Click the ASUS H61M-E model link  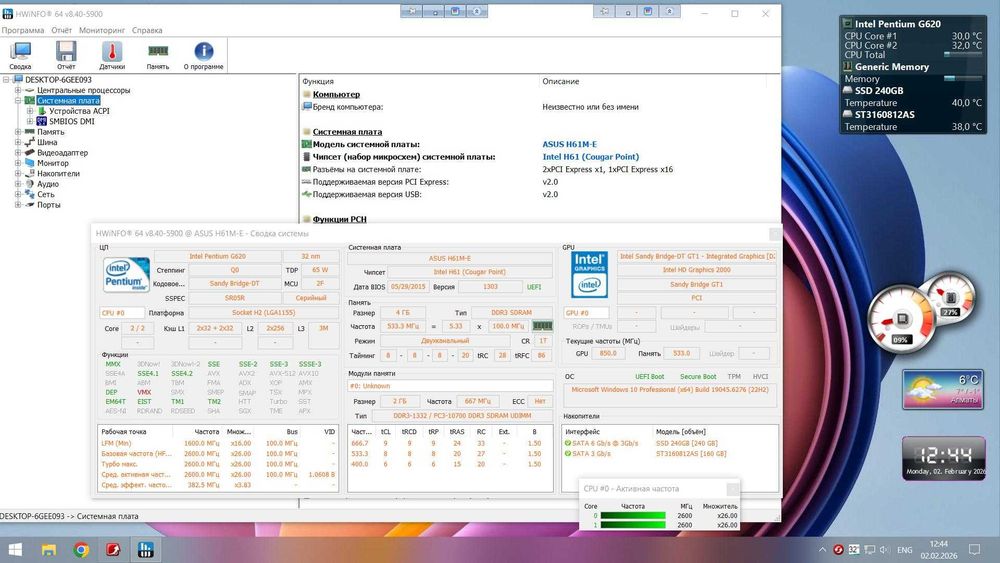click(x=570, y=144)
